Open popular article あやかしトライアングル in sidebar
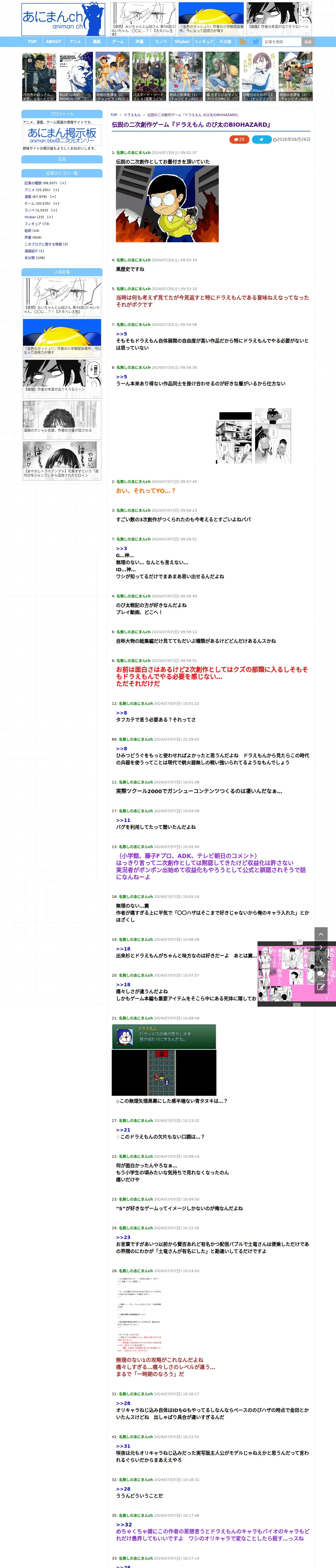This screenshot has height=1568, width=336. click(x=62, y=460)
